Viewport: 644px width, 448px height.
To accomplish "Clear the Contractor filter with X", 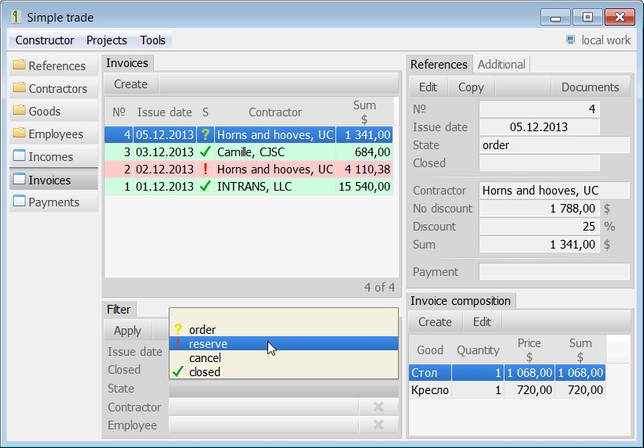I will (378, 407).
